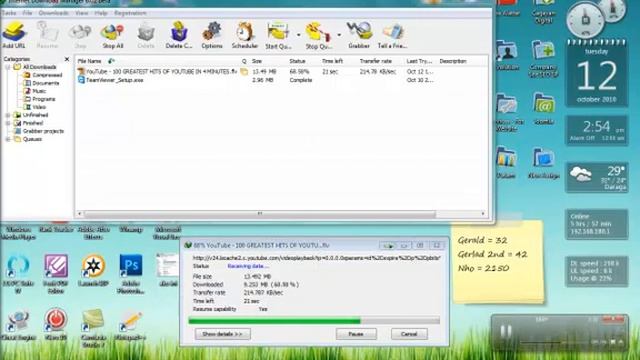Viewport: 640px width, 360px height.
Task: Click the network speed gadget
Action: [597, 271]
